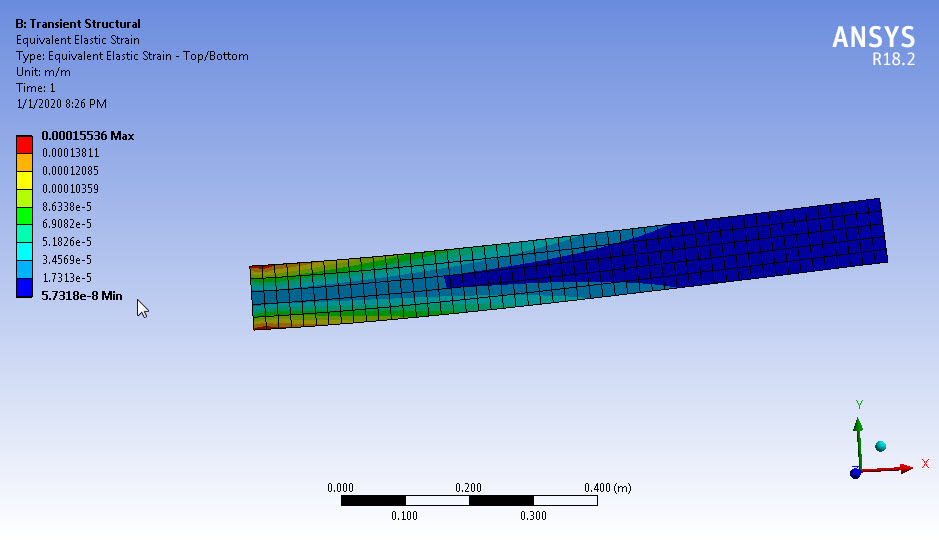Viewport: 939px width, 540px height.
Task: Click the orange legend color band
Action: 24,163
